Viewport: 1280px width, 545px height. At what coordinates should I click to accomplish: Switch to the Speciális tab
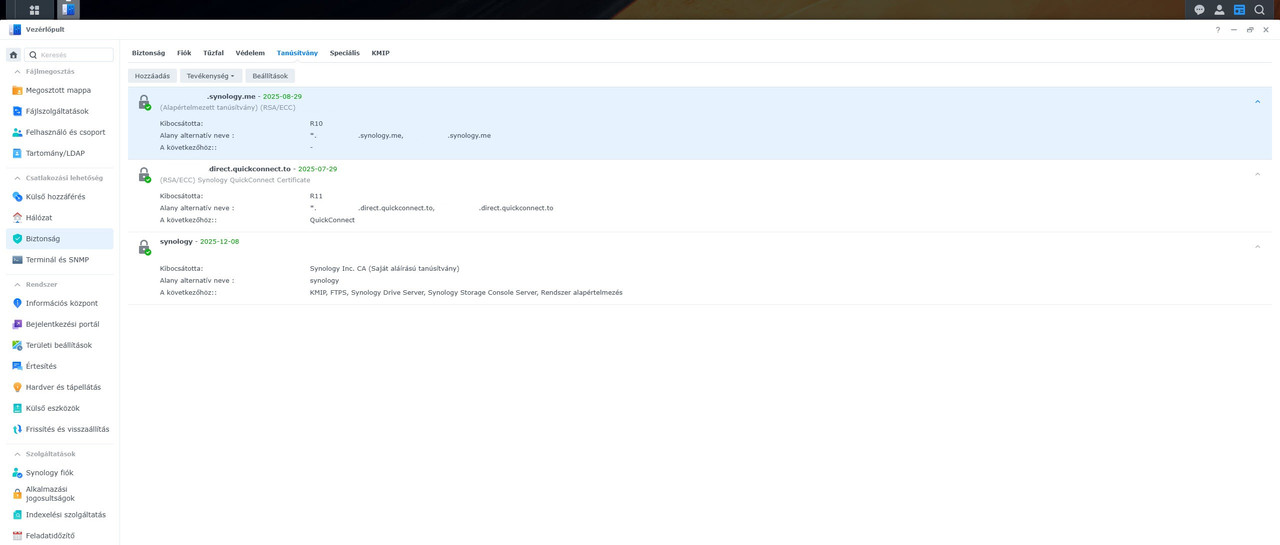tap(344, 53)
